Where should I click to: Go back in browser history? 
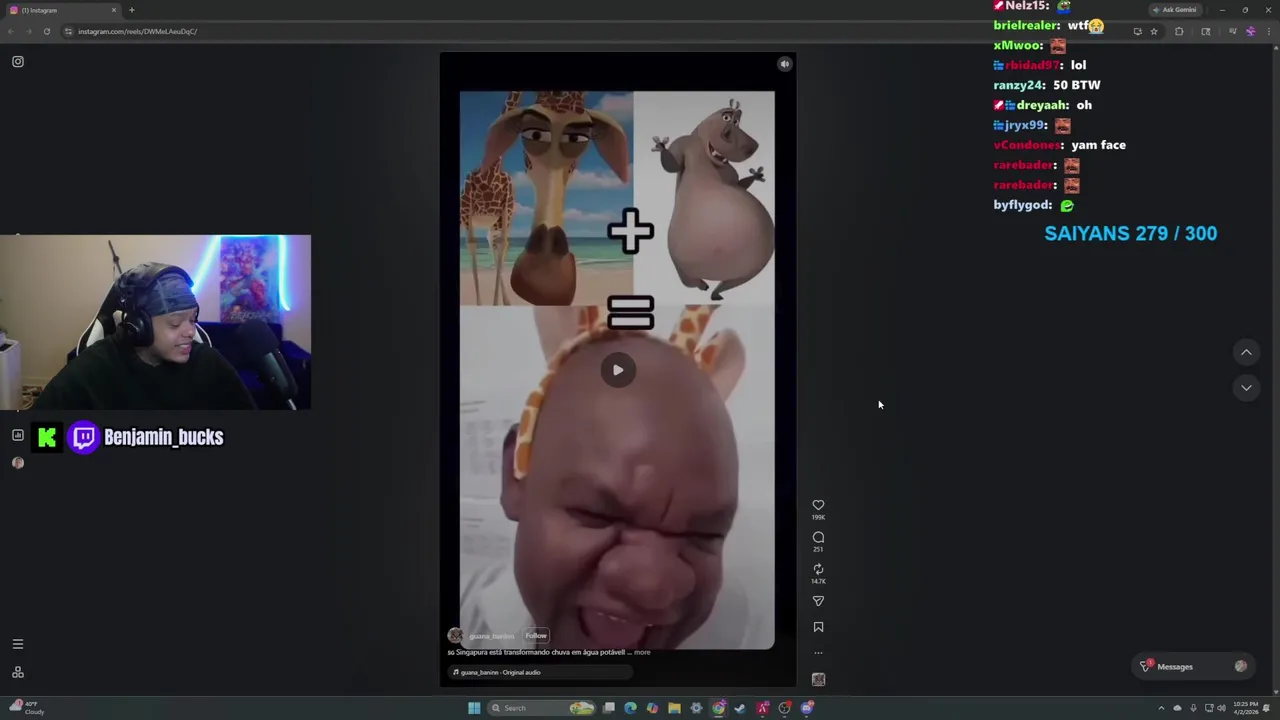pos(11,32)
